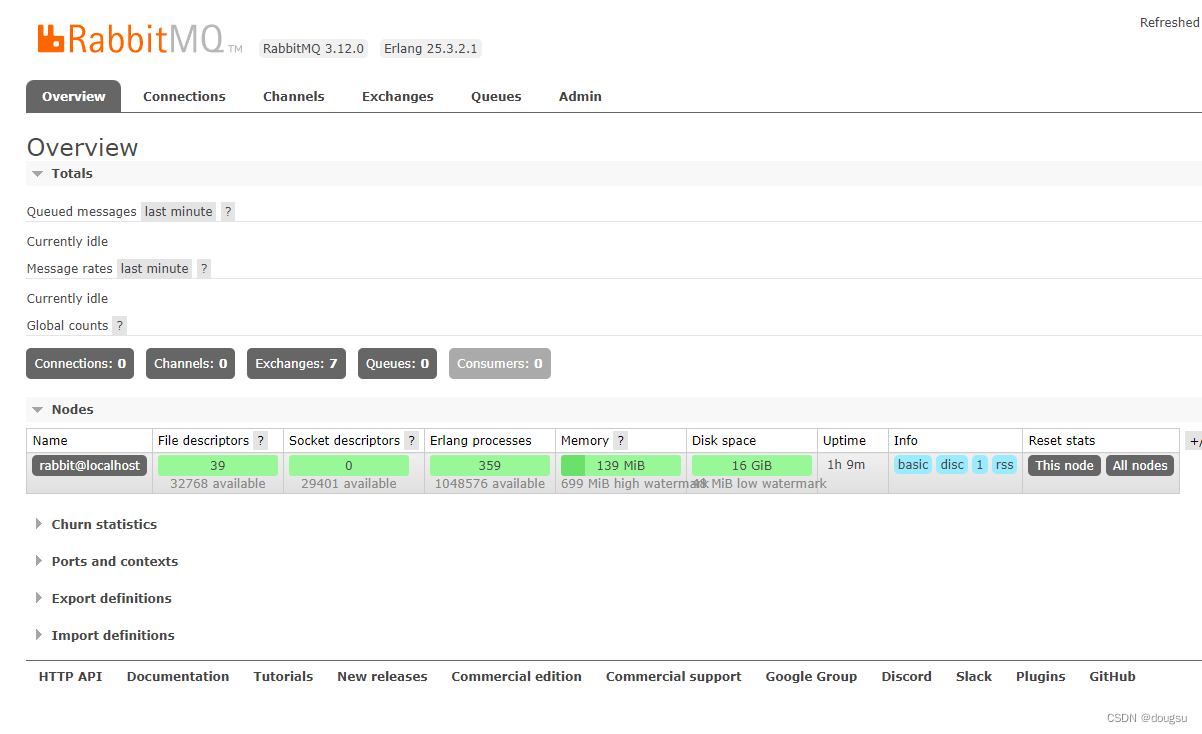
Task: Switch to the Channels tab
Action: 294,97
